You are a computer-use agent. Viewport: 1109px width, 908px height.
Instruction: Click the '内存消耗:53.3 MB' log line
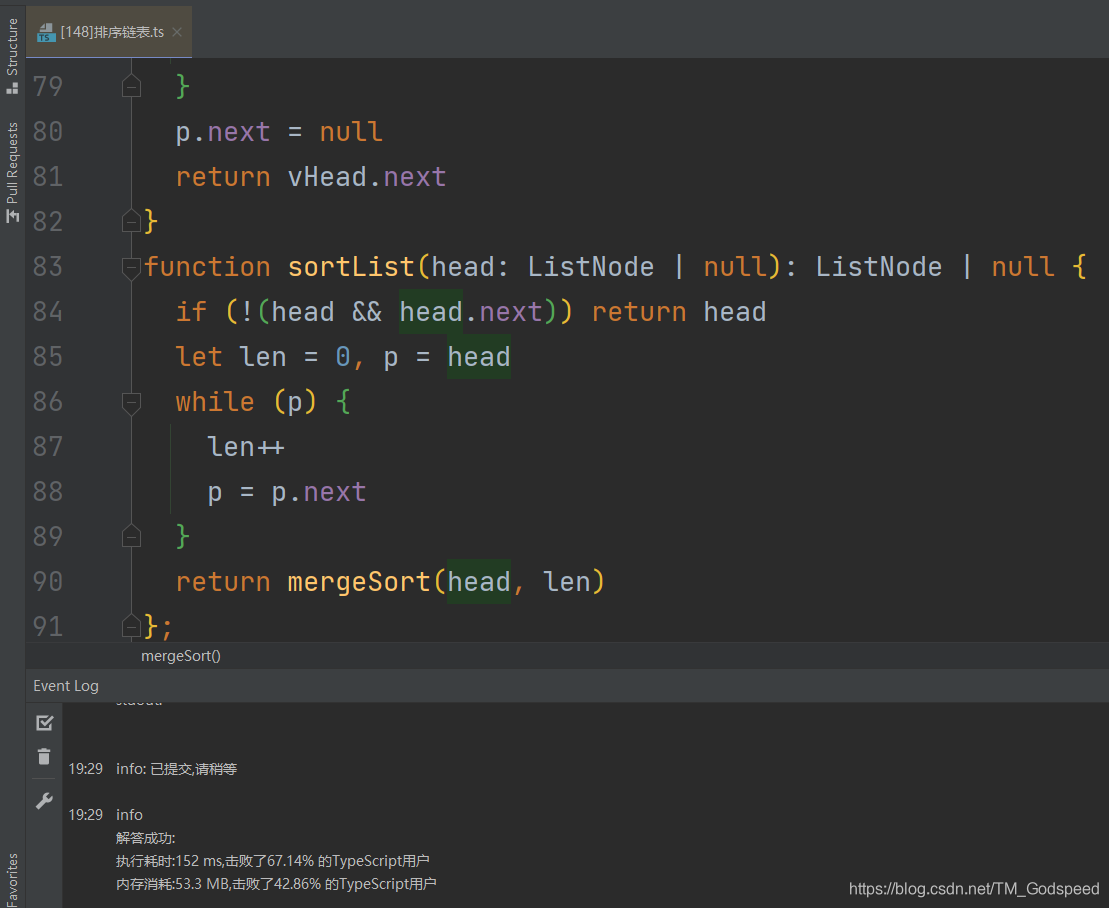coord(276,884)
